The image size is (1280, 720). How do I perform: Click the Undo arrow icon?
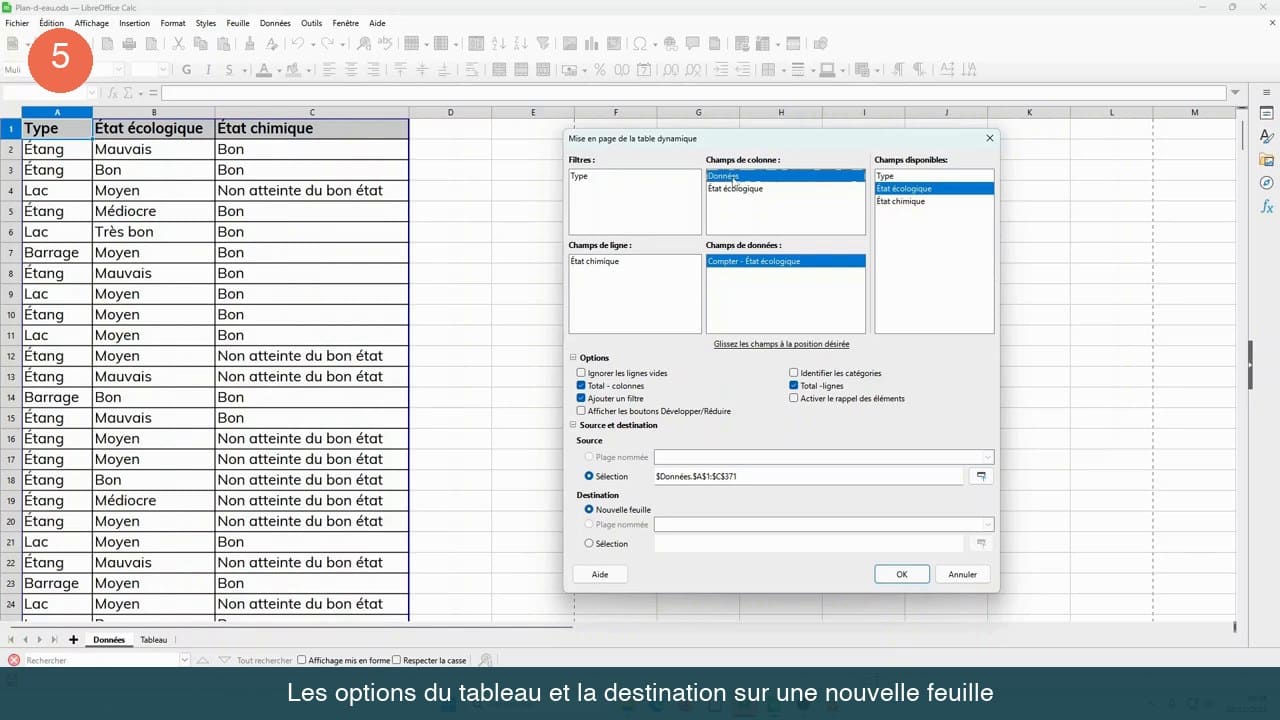pyautogui.click(x=297, y=44)
